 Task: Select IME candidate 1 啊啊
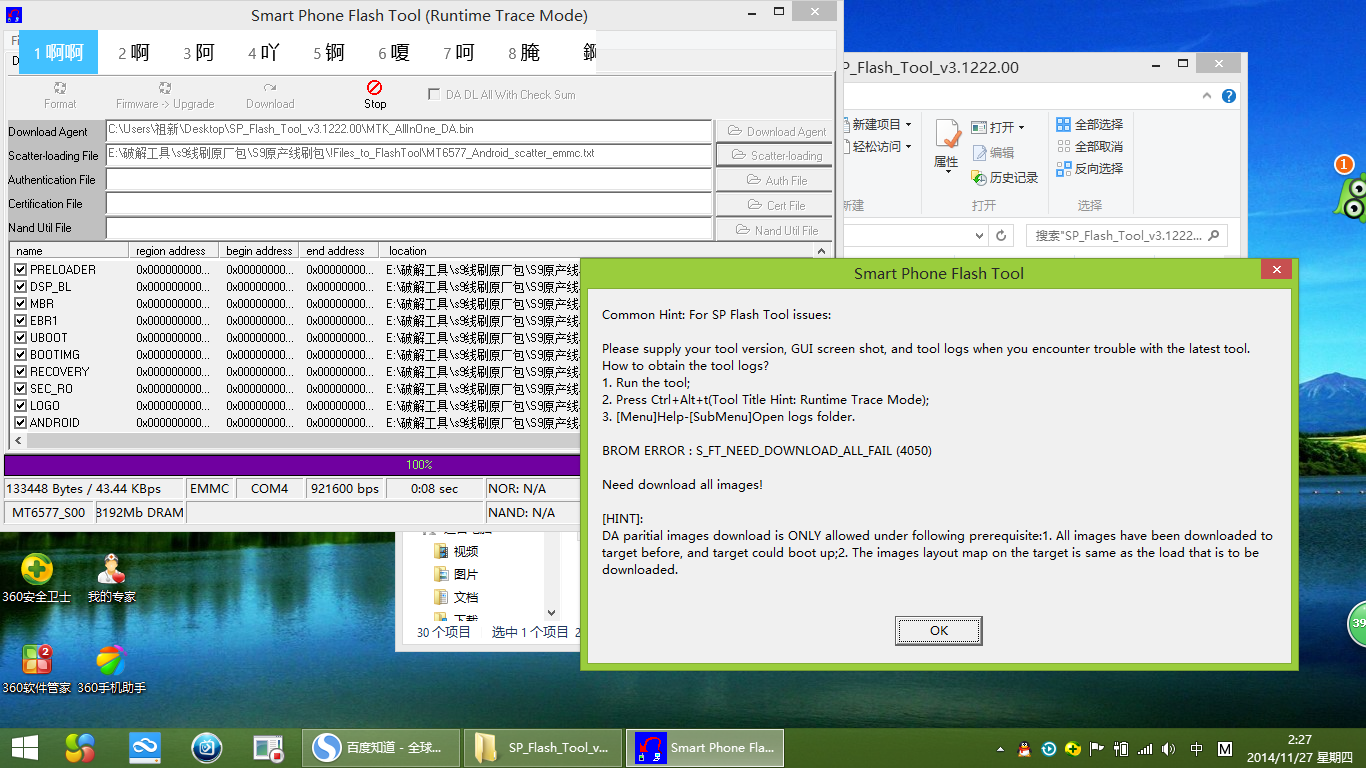click(x=58, y=52)
